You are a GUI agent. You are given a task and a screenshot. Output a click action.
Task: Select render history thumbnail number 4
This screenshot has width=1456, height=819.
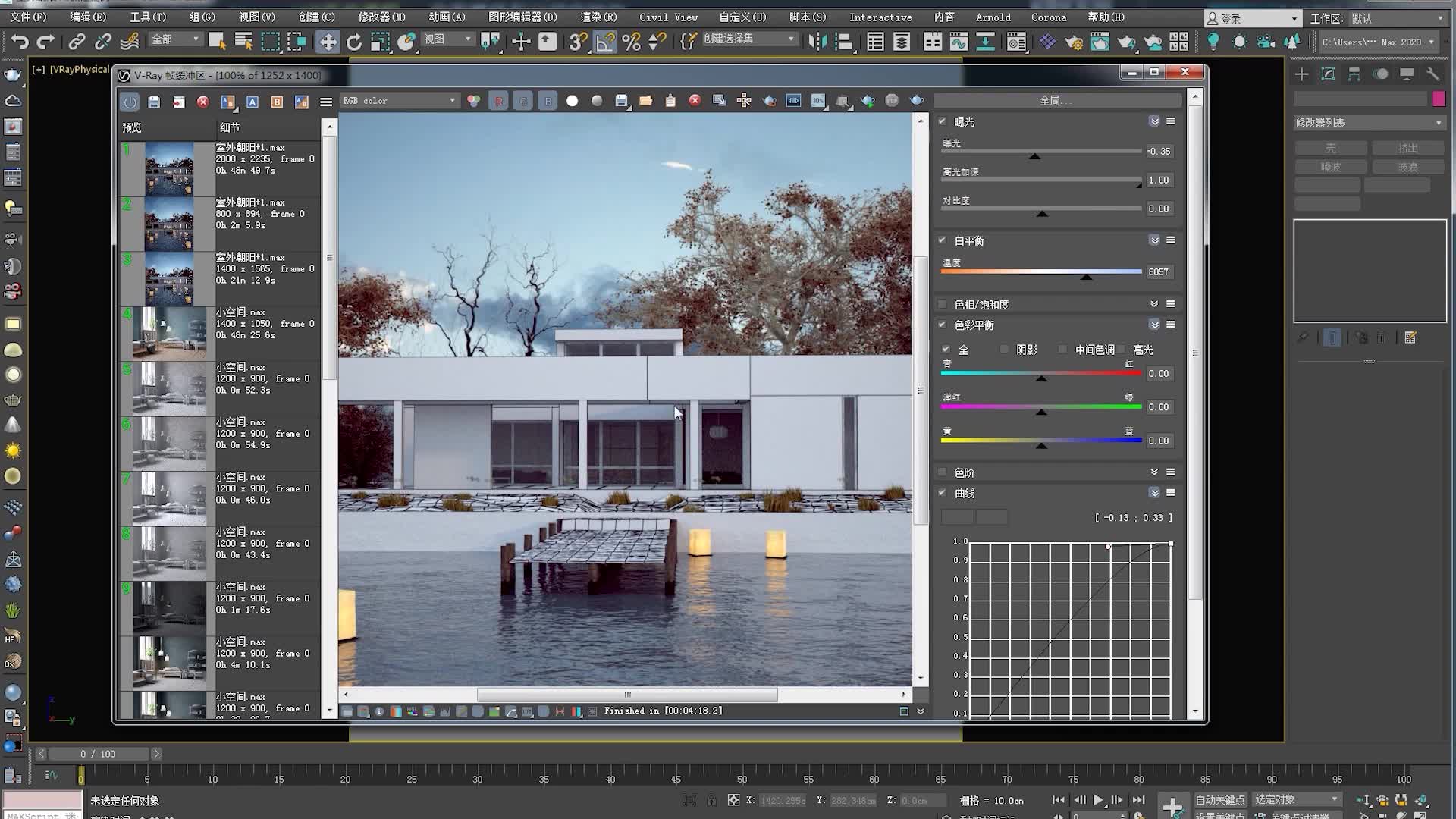[169, 333]
